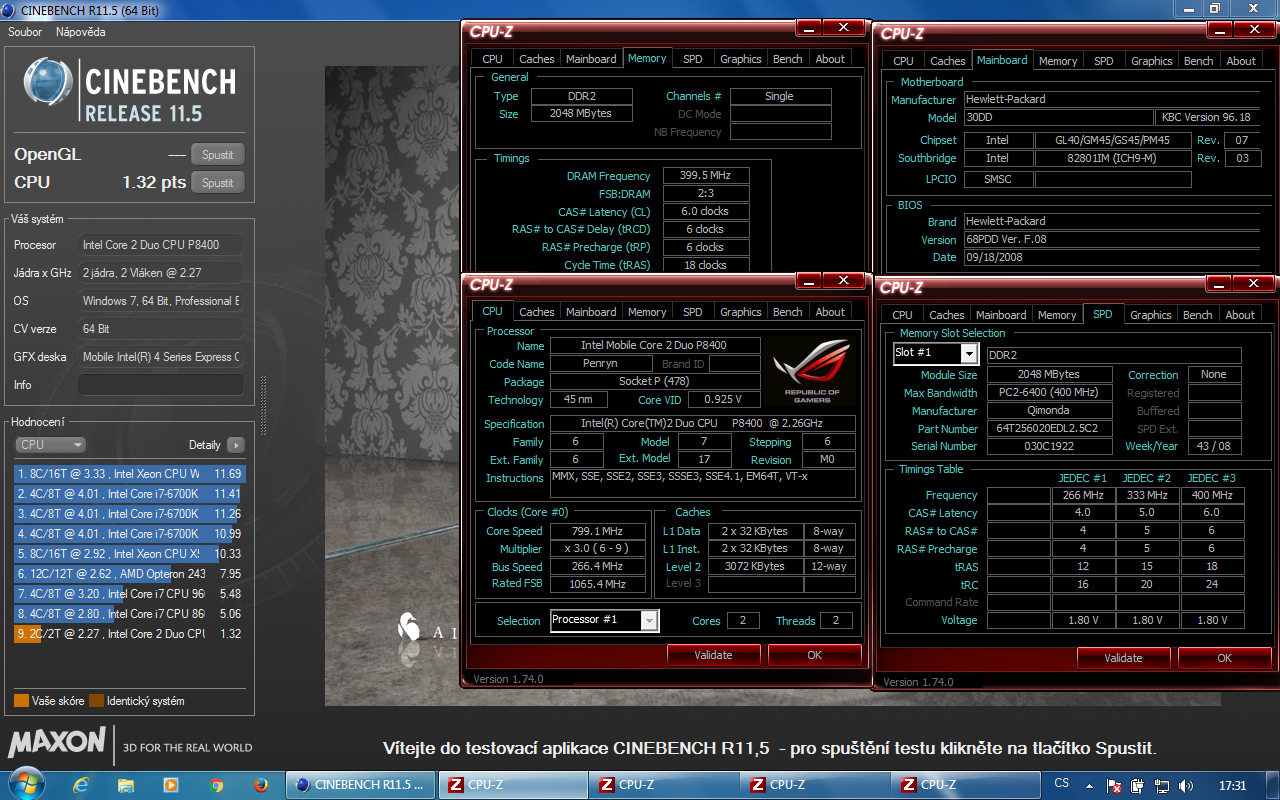Select ranking row 8C/16T @ 2.92 Xeon

click(x=129, y=554)
